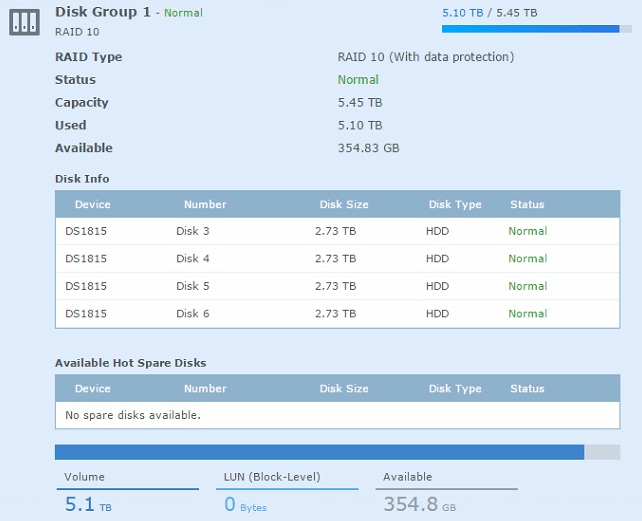Click Normal status in Disk 6 row
Viewport: 642px width, 521px height.
coord(528,313)
